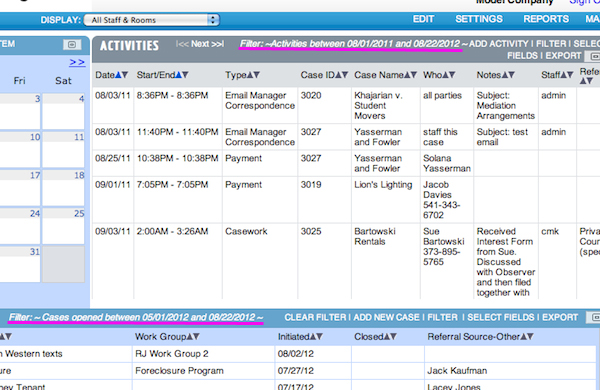Click CLEAR FILTER in cases bar
The height and width of the screenshot is (390, 600).
(315, 317)
